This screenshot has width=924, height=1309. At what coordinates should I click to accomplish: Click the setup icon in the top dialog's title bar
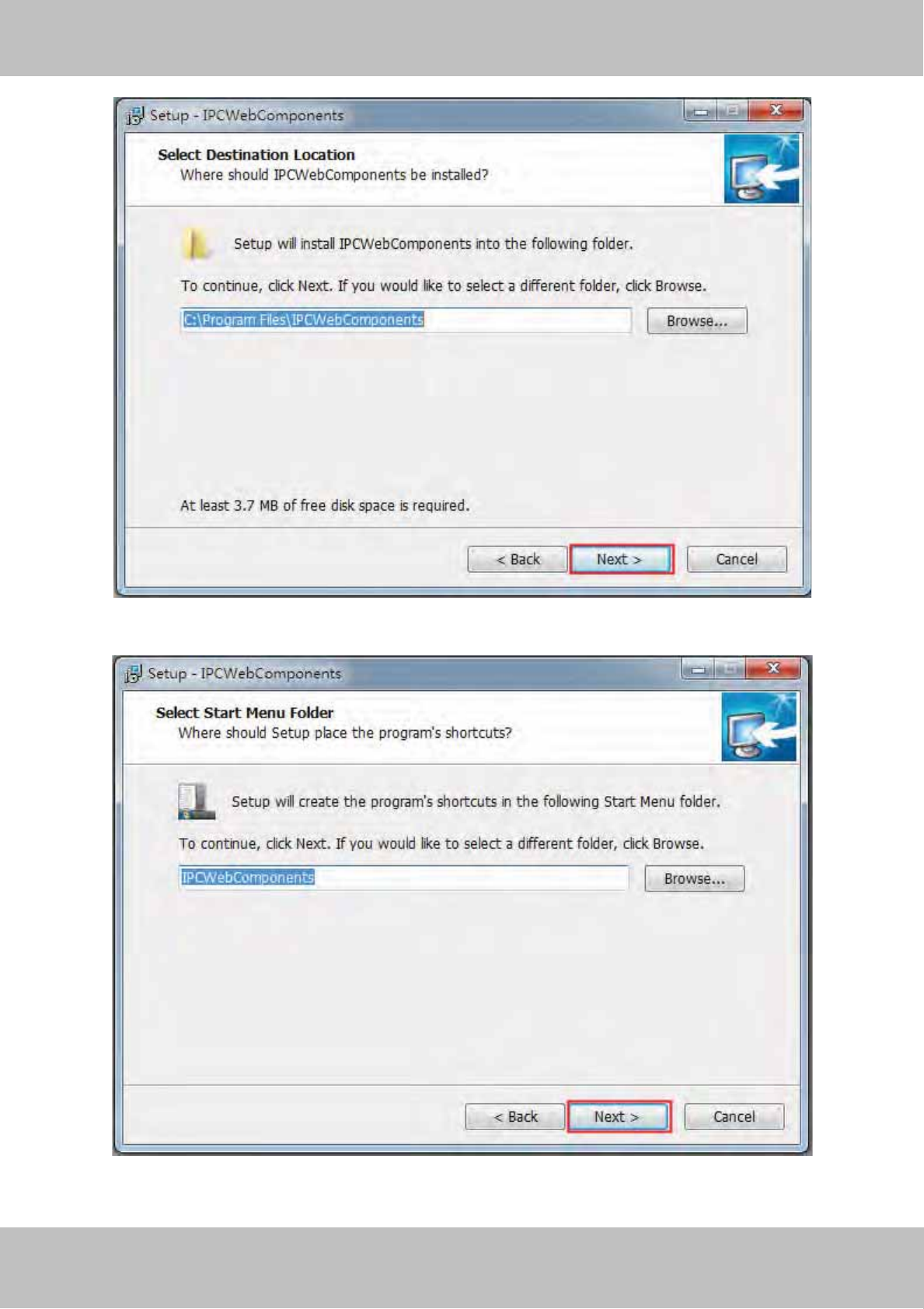click(x=135, y=116)
